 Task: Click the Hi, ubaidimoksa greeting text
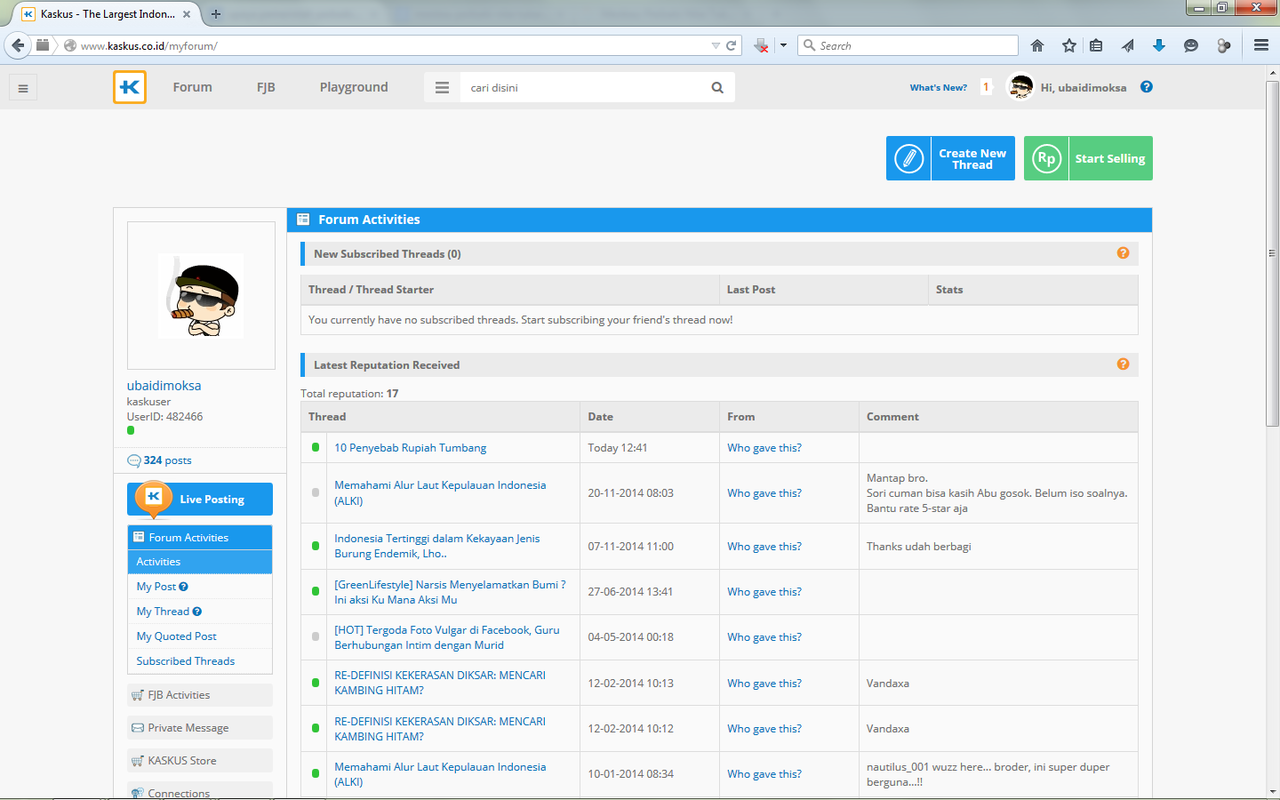click(x=1083, y=87)
